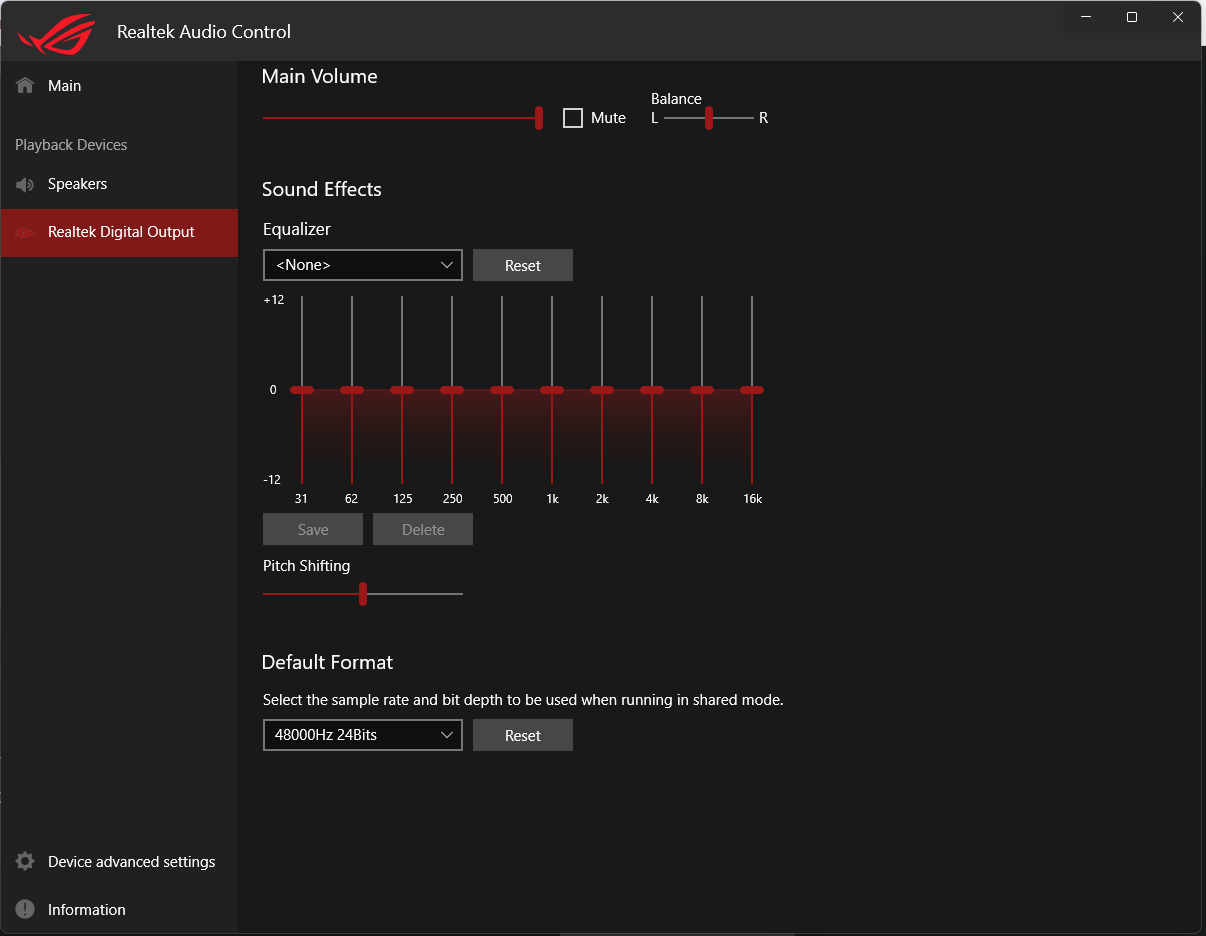
Task: Click the sample rate description text
Action: (x=523, y=700)
